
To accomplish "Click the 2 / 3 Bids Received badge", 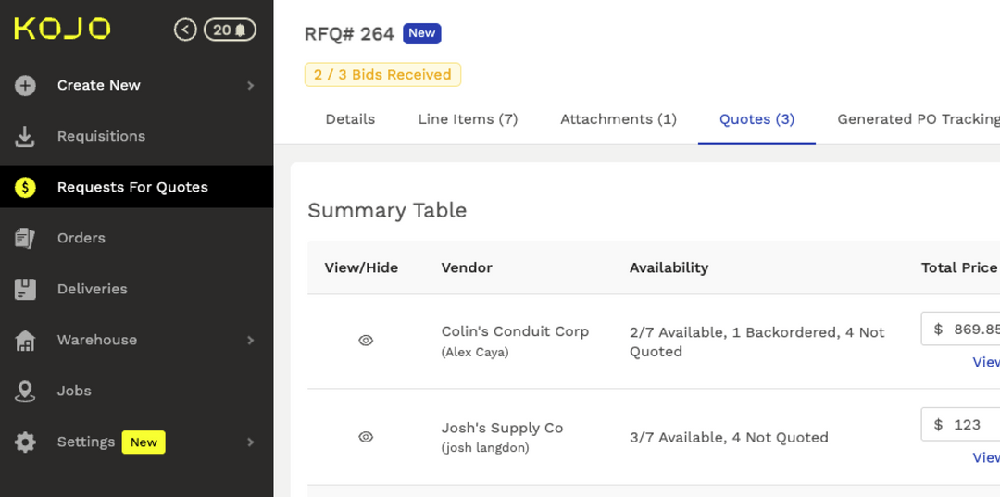I will (383, 75).
